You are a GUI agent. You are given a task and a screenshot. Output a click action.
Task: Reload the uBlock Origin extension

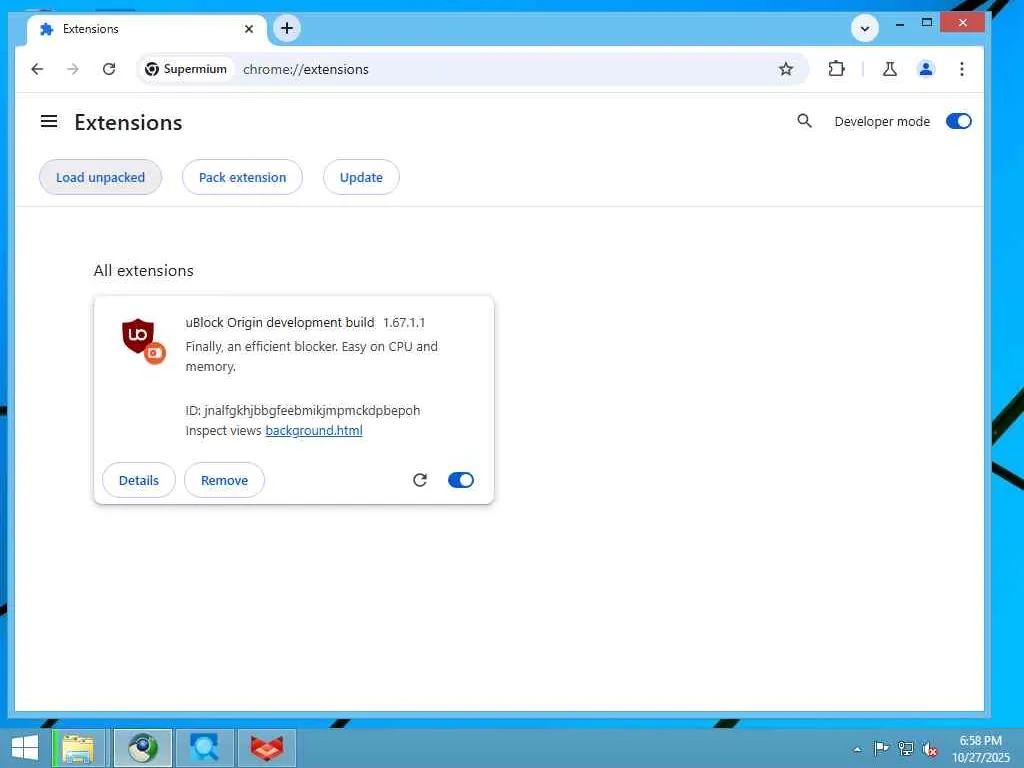click(x=420, y=480)
